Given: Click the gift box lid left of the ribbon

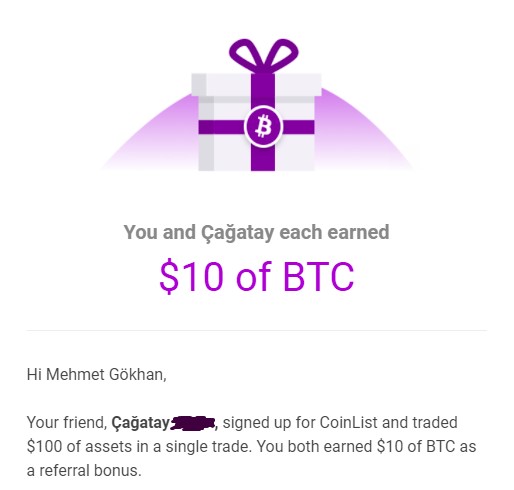Looking at the screenshot, I should point(221,85).
